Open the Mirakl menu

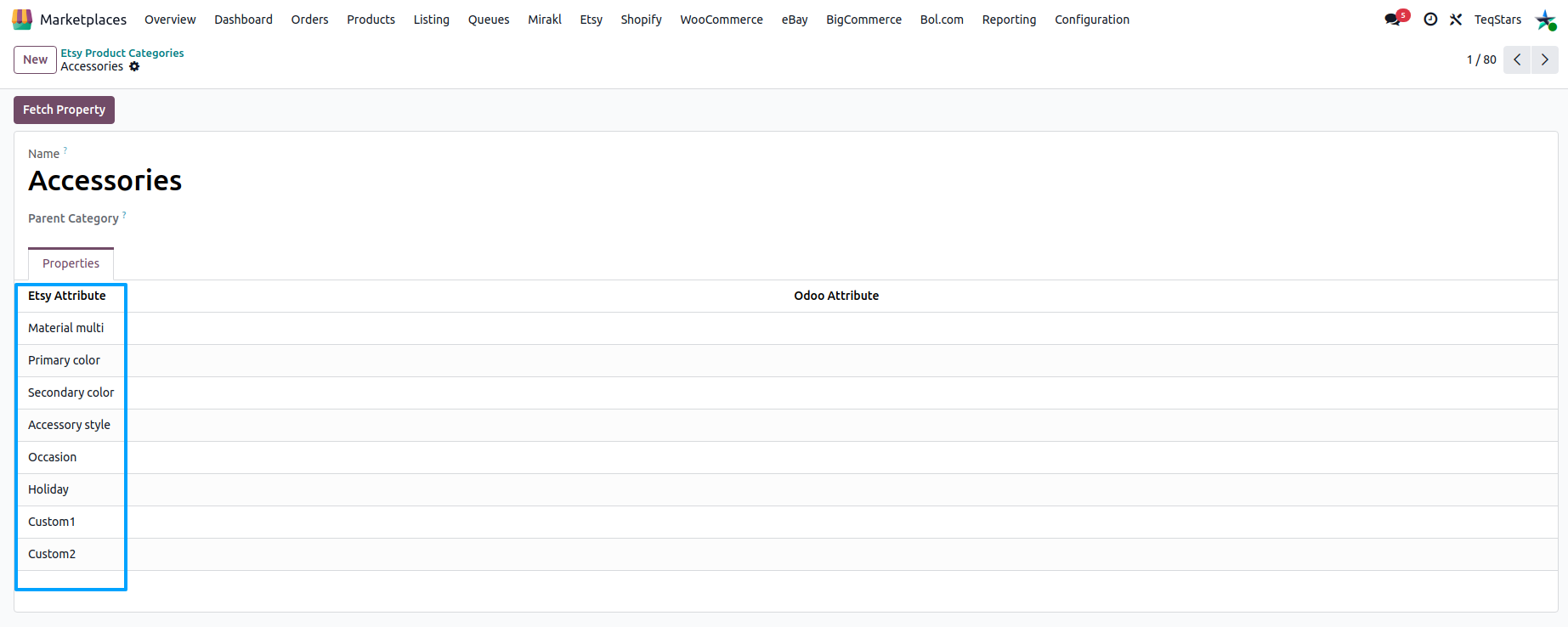coord(545,19)
